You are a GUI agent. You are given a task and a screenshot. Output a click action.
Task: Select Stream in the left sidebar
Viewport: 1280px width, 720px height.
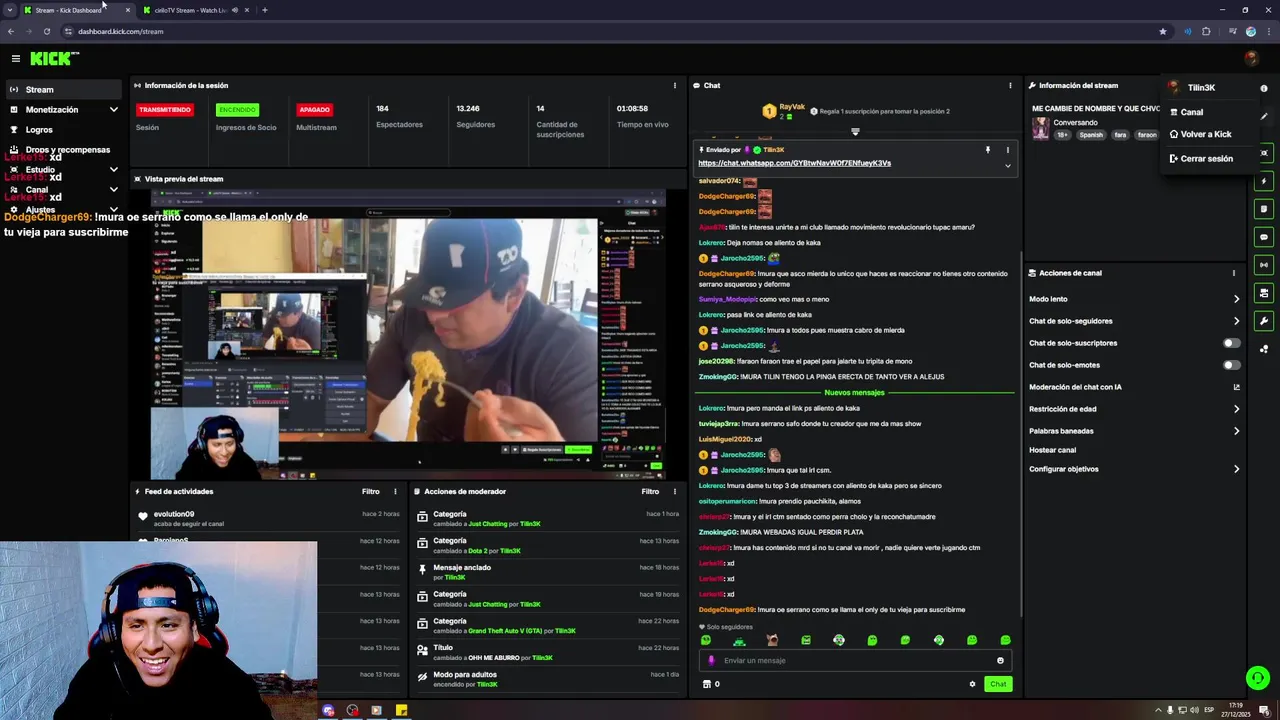63,90
